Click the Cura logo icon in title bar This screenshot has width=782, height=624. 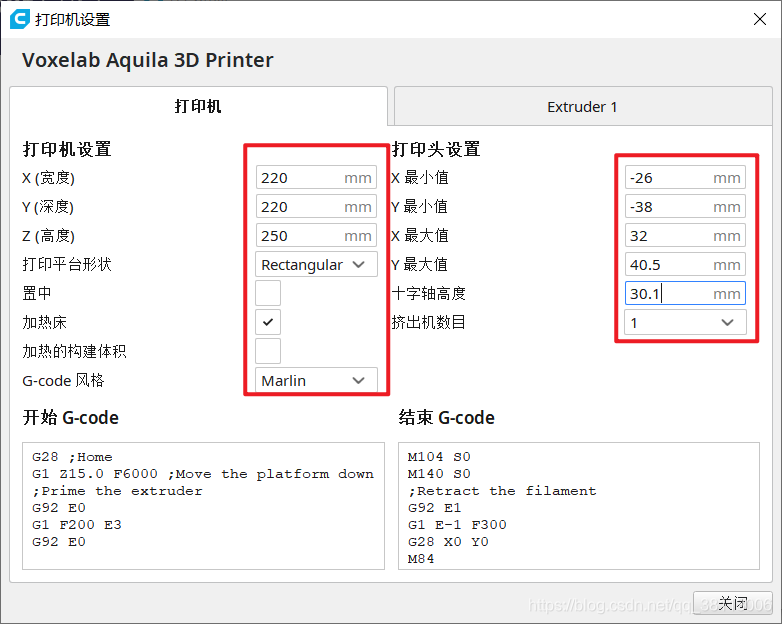[x=20, y=19]
